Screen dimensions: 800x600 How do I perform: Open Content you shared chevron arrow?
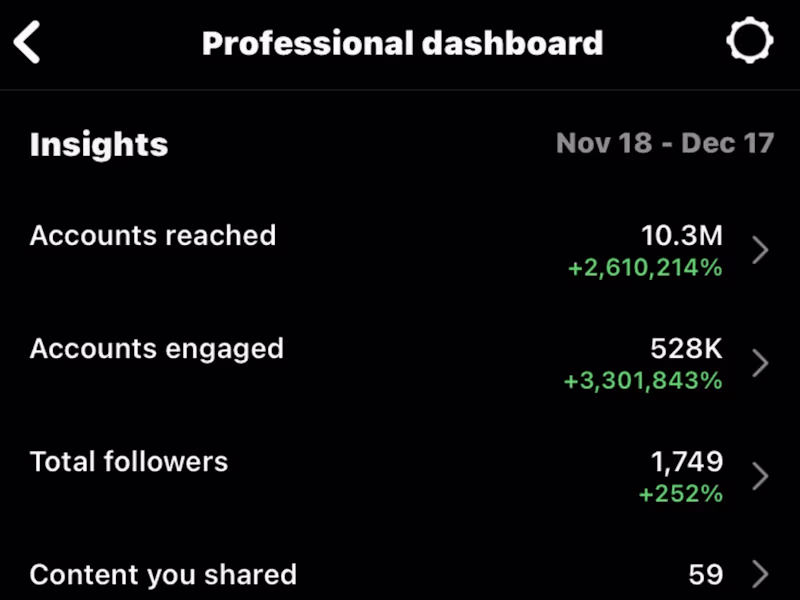coord(760,574)
